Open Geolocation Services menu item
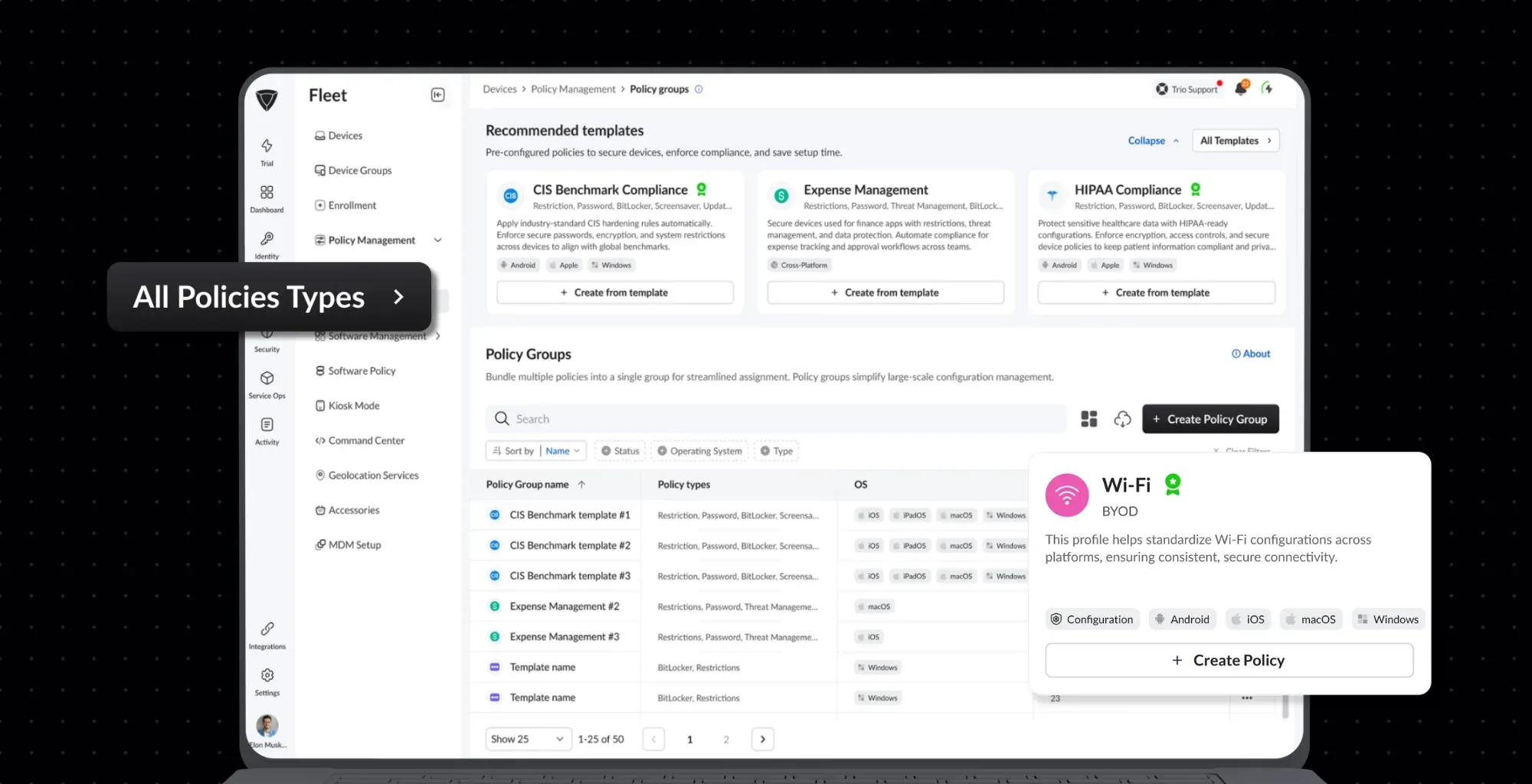Viewport: 1532px width, 784px height. point(367,475)
